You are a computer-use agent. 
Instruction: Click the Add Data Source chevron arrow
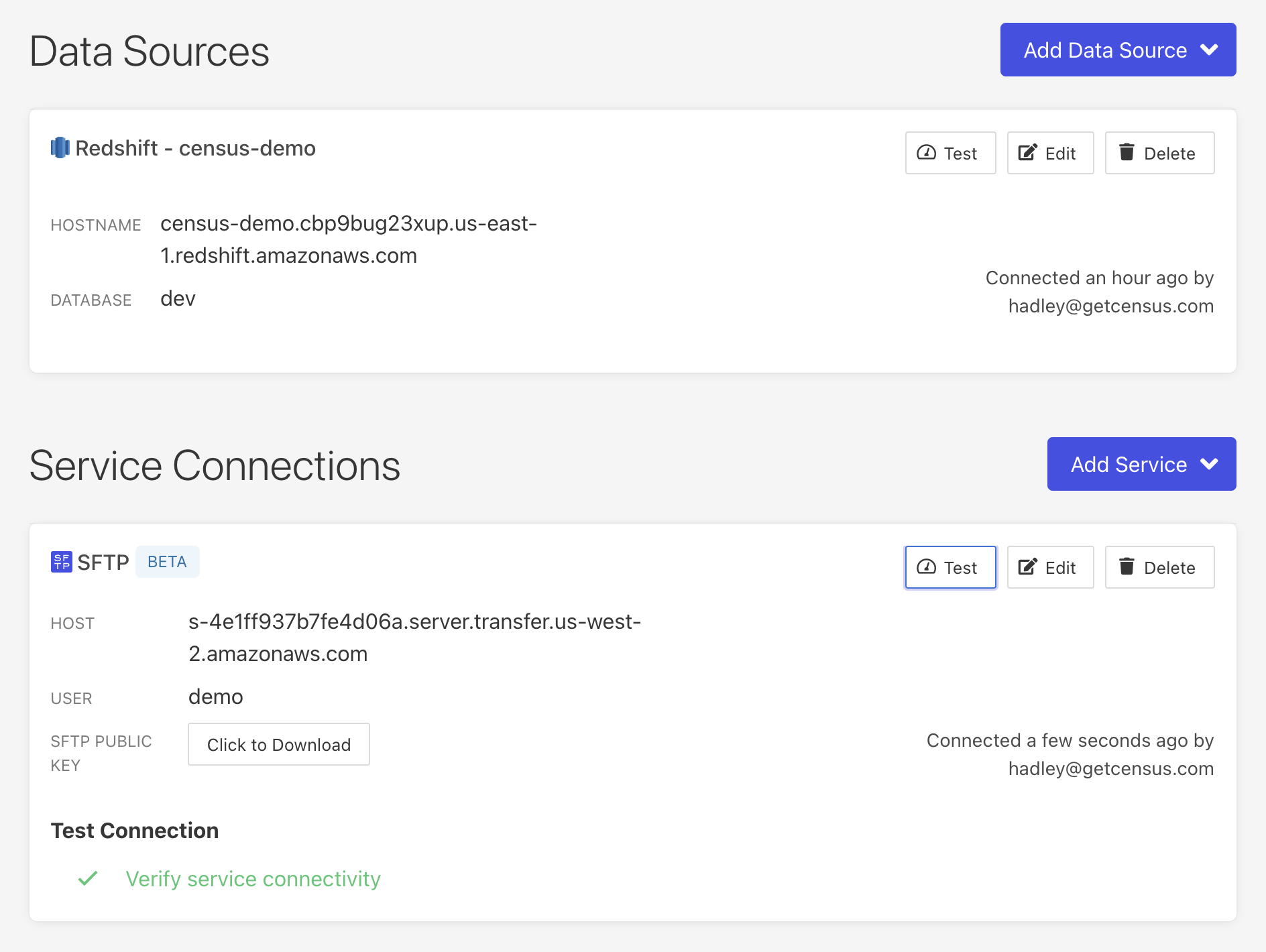(1209, 50)
